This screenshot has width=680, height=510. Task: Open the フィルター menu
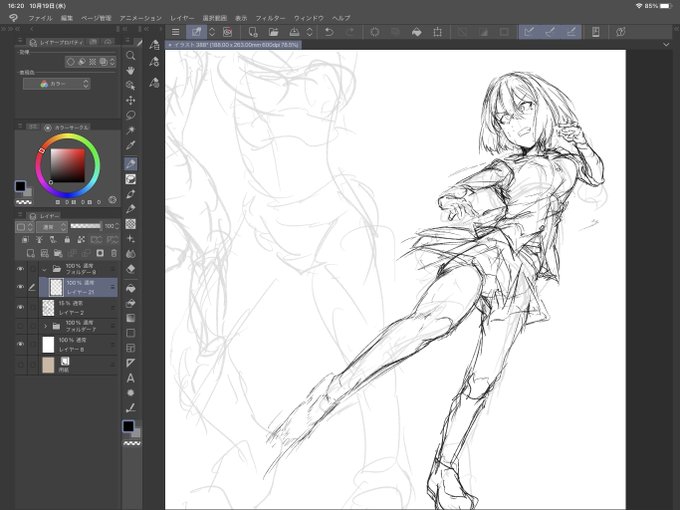coord(270,18)
